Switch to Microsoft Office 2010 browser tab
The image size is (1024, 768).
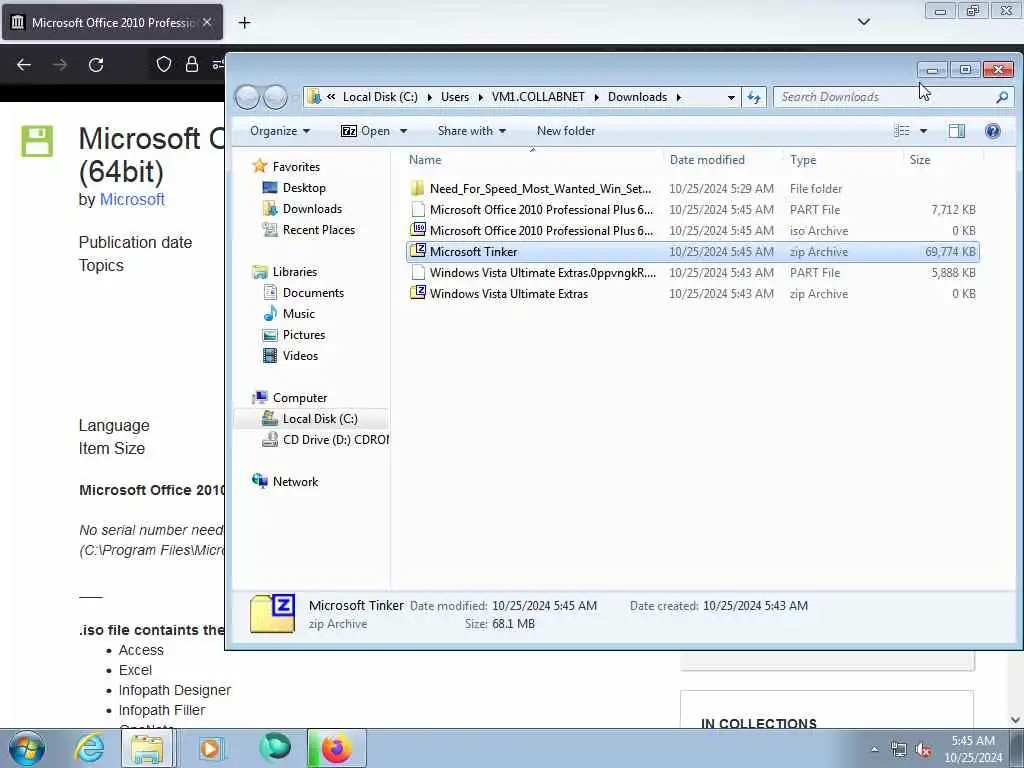click(x=112, y=22)
